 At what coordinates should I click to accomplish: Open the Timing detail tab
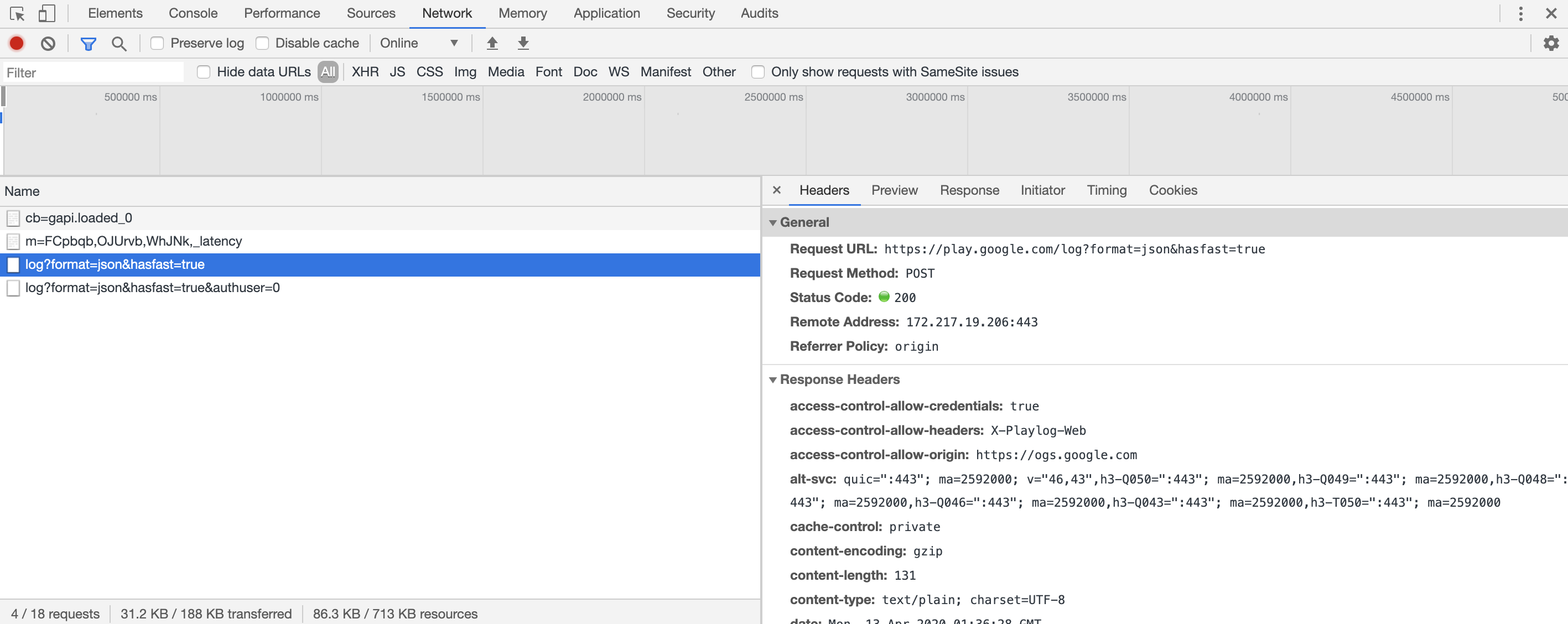tap(1107, 190)
